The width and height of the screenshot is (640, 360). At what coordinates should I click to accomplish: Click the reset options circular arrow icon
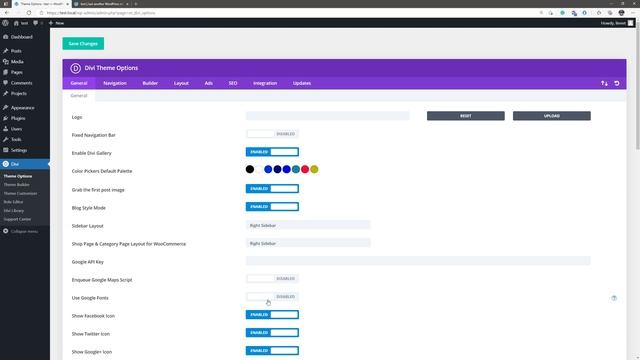tap(617, 83)
